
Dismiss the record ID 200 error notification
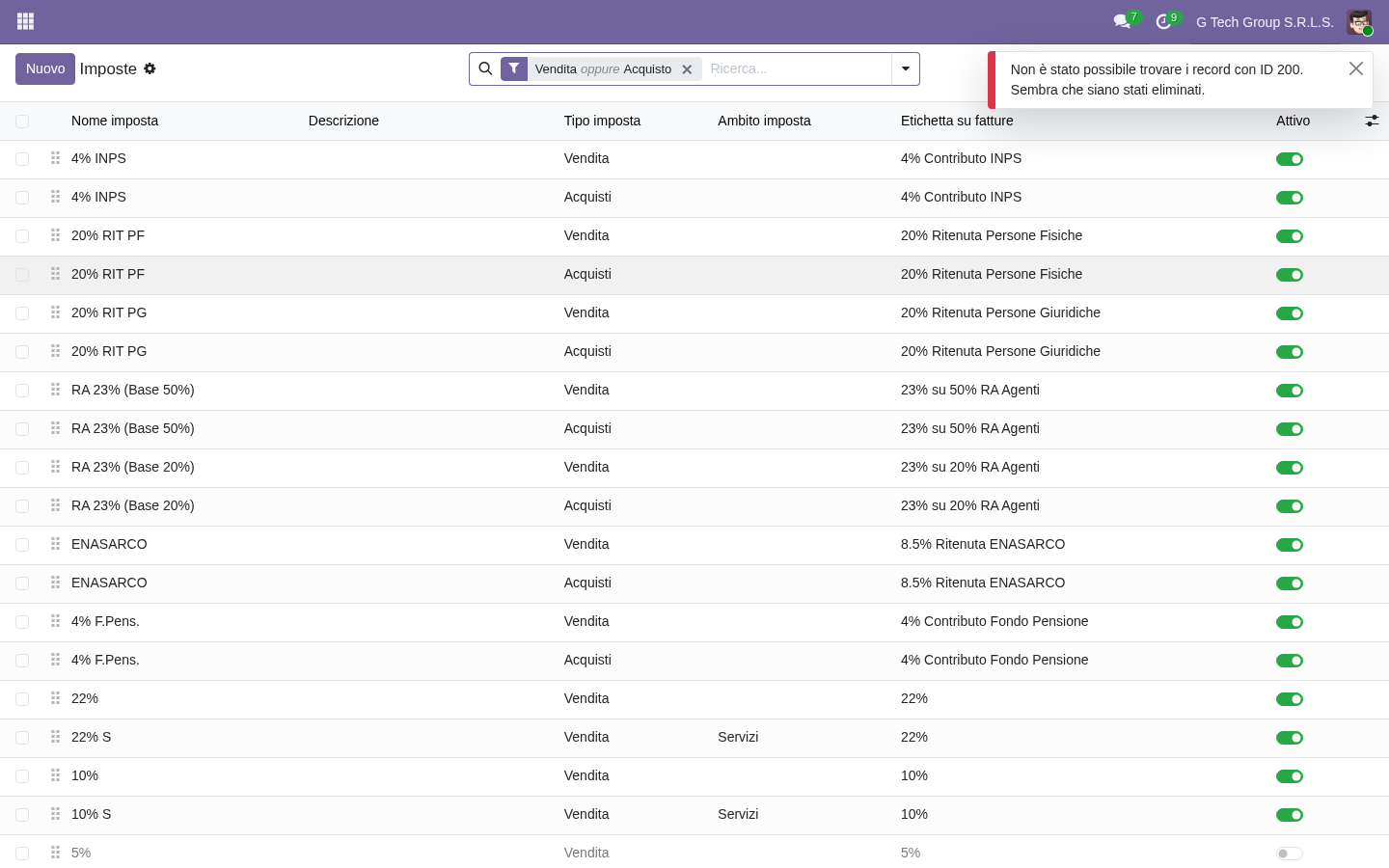[1355, 68]
